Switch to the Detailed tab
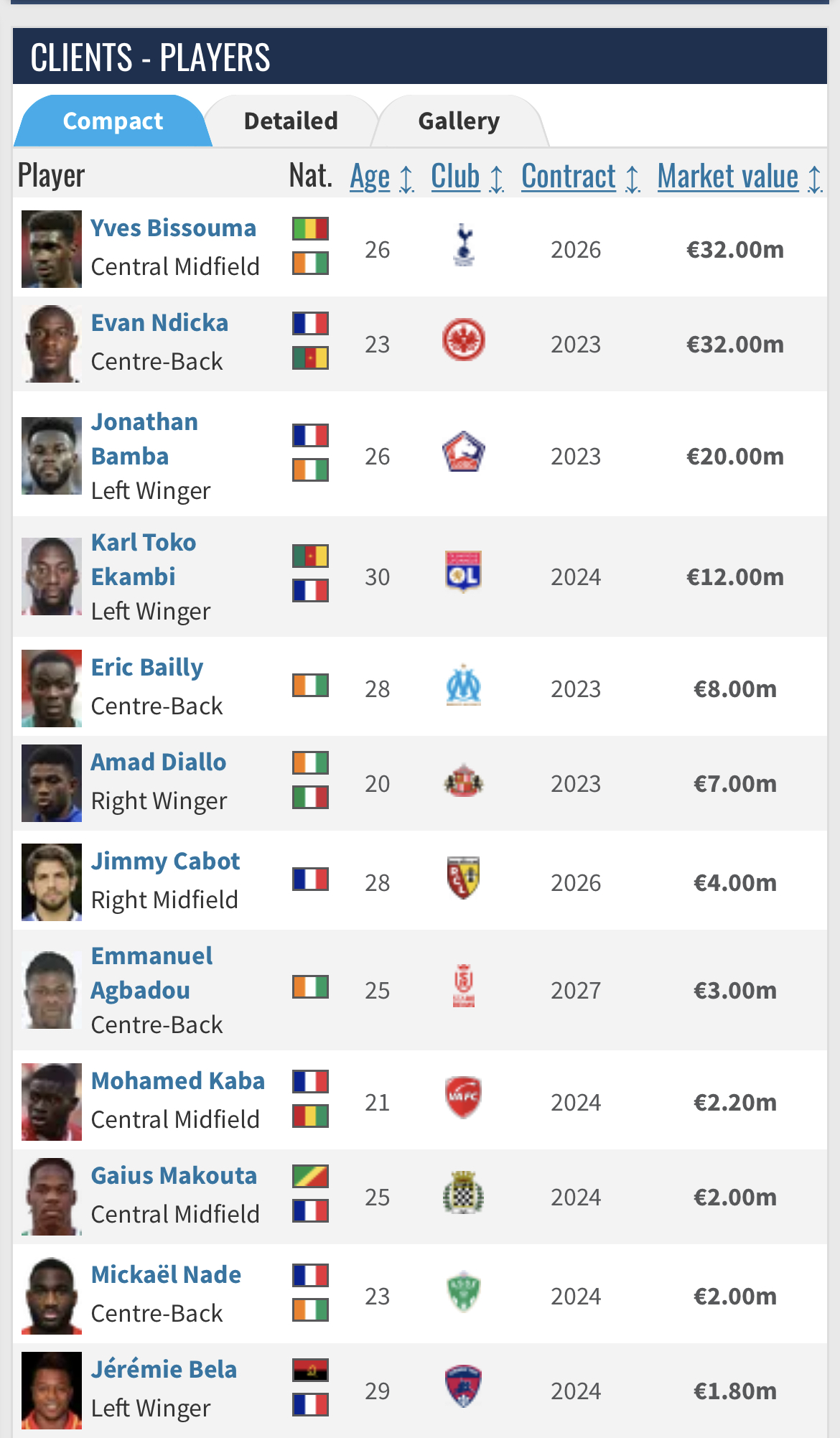Image resolution: width=840 pixels, height=1438 pixels. (291, 121)
